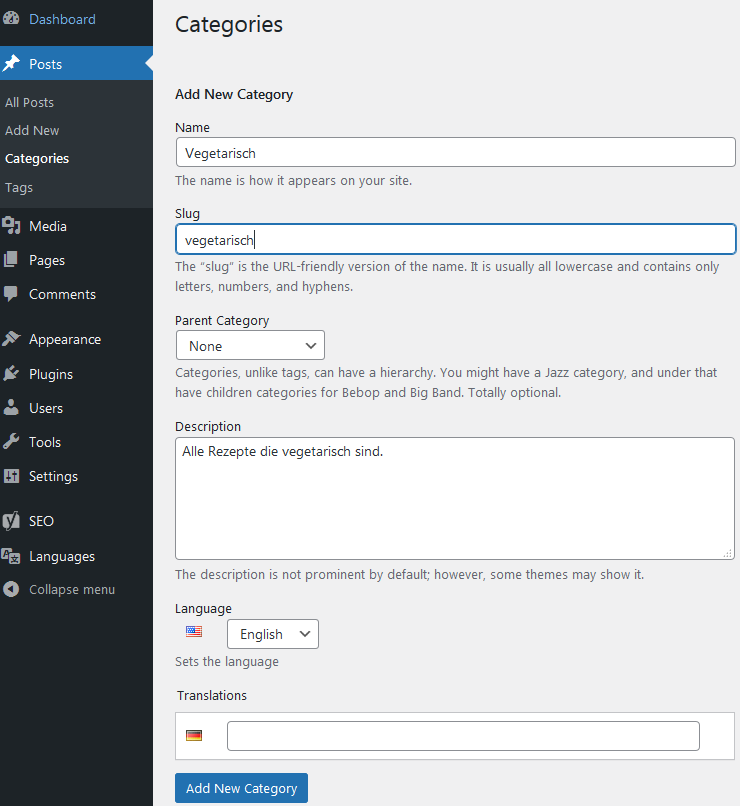Image resolution: width=740 pixels, height=806 pixels.
Task: Open the Language dropdown set to English
Action: point(273,634)
